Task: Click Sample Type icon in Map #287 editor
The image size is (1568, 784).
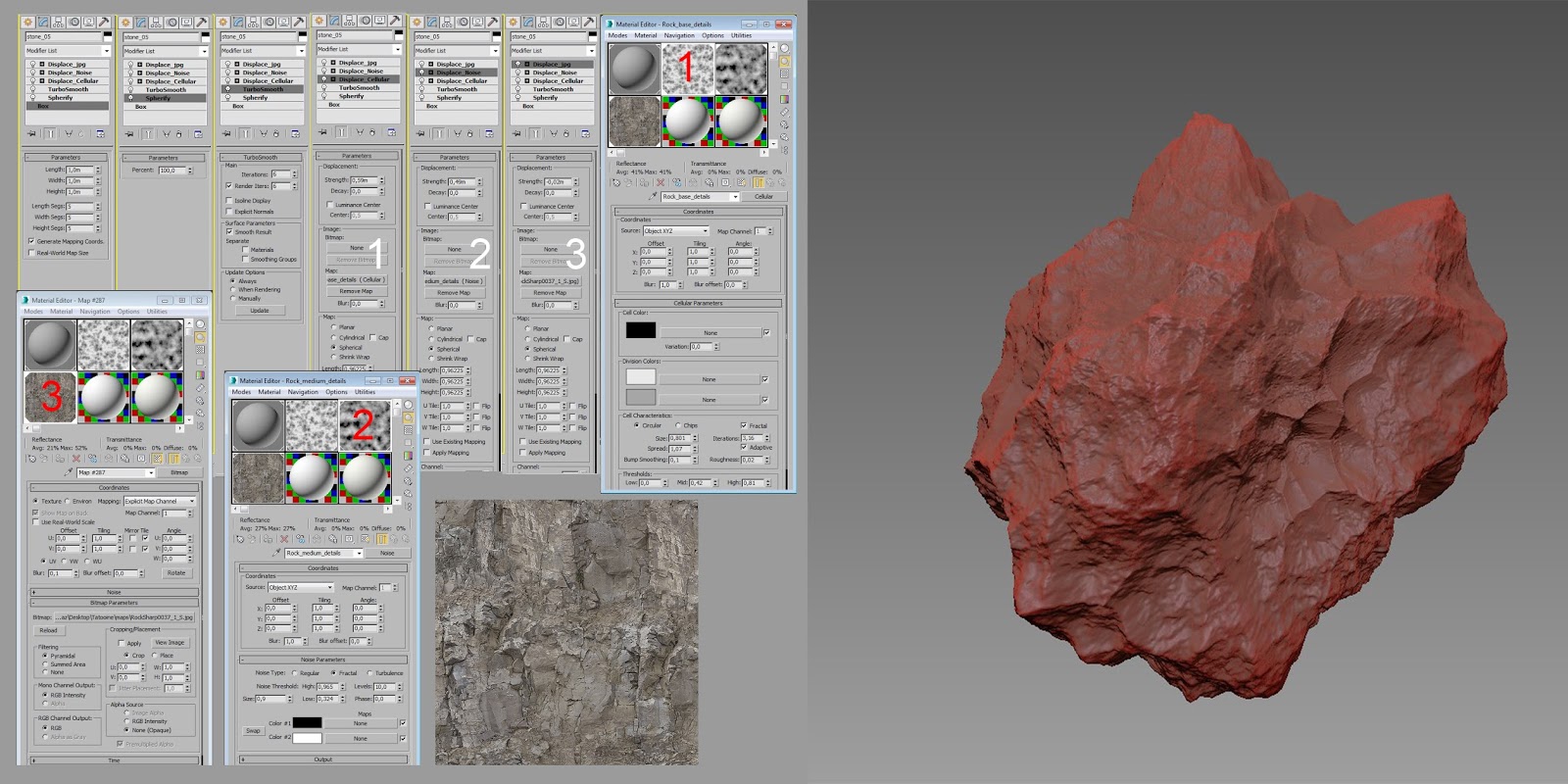Action: tap(201, 324)
